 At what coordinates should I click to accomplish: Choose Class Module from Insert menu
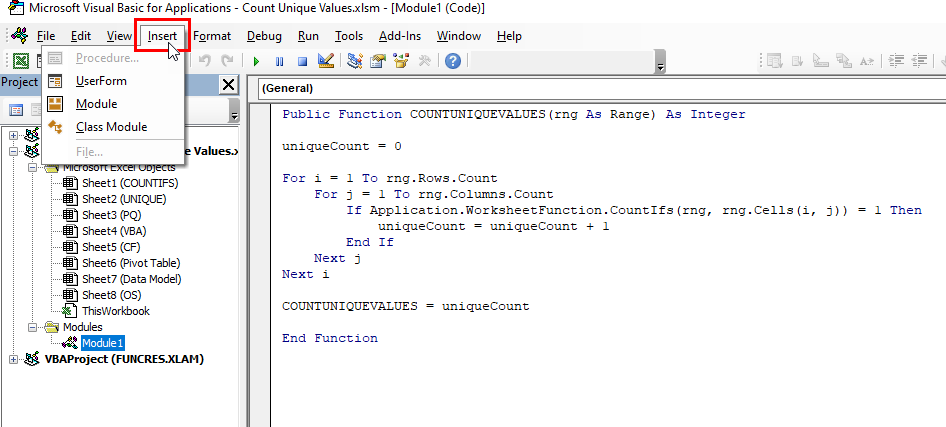pyautogui.click(x=113, y=127)
